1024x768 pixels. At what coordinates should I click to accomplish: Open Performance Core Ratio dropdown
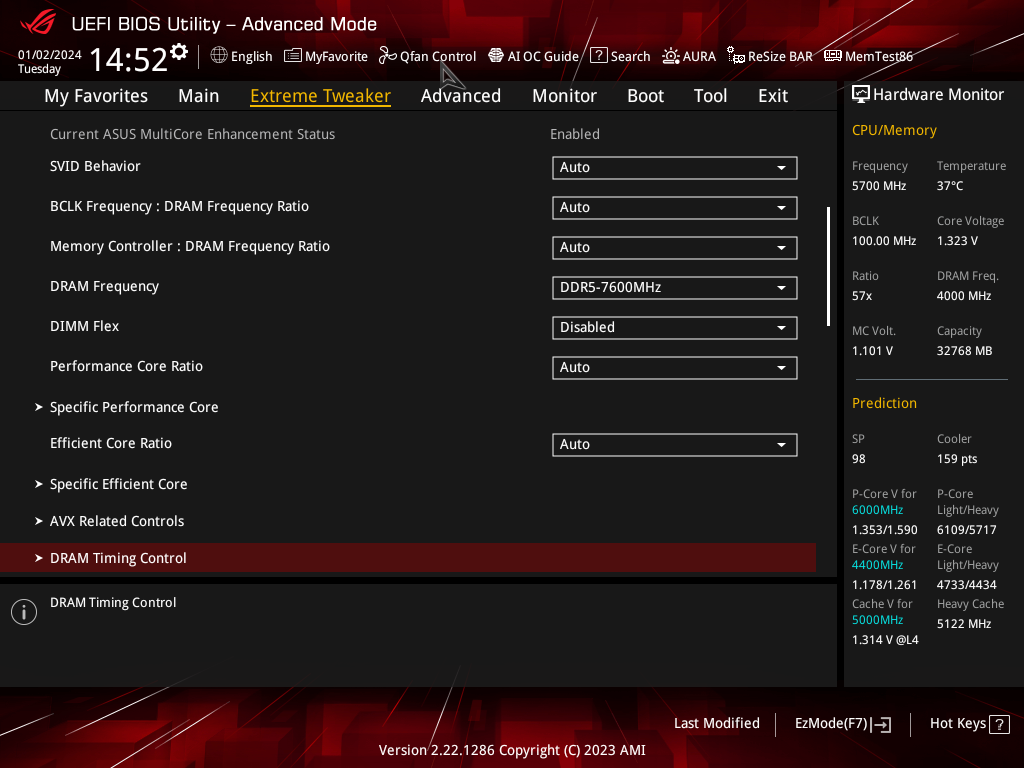tap(675, 367)
